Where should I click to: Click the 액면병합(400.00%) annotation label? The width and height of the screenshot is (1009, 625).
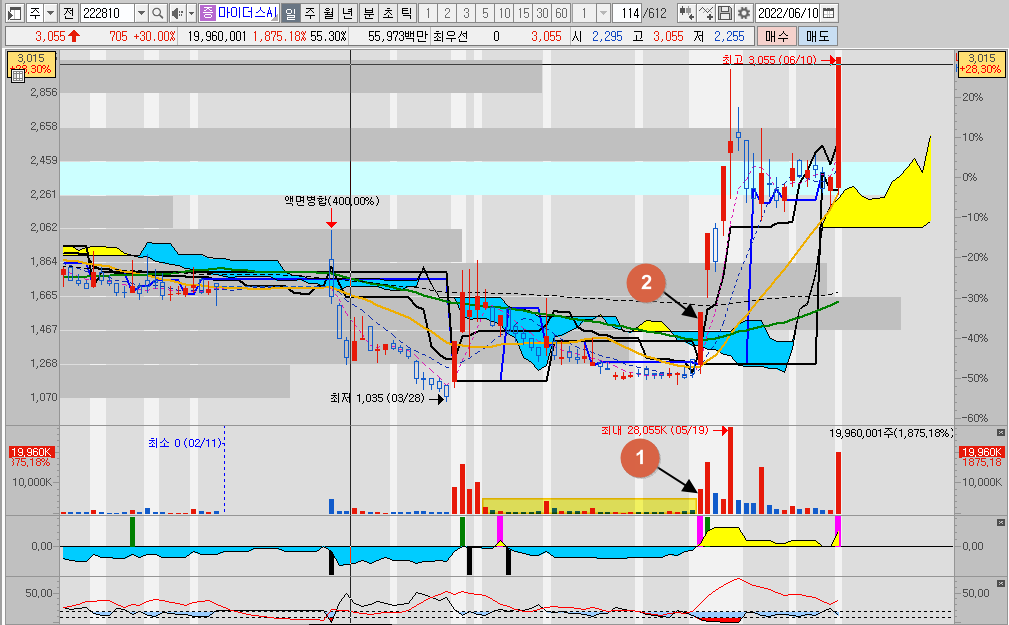(332, 201)
